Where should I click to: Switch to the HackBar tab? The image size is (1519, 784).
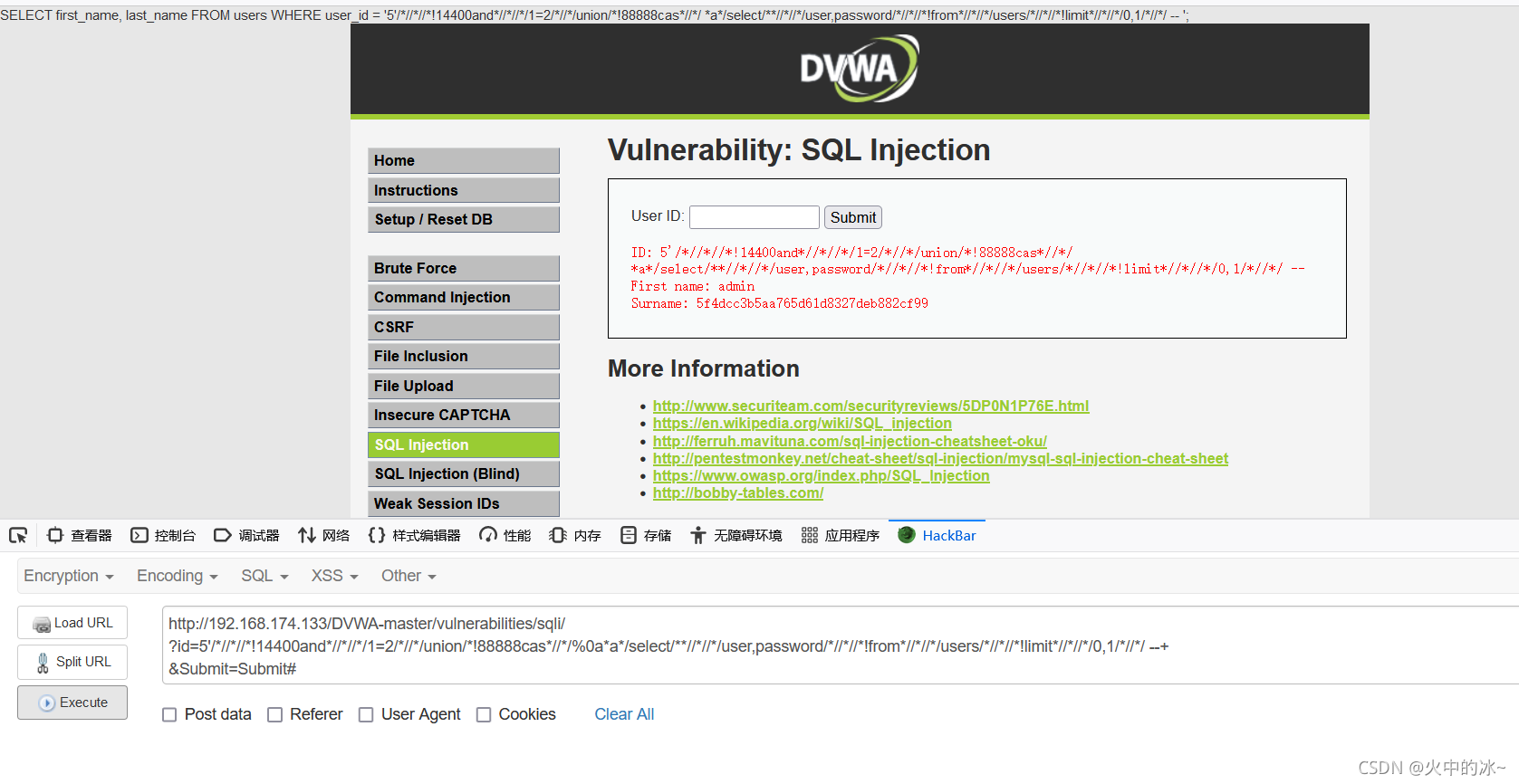pos(937,535)
